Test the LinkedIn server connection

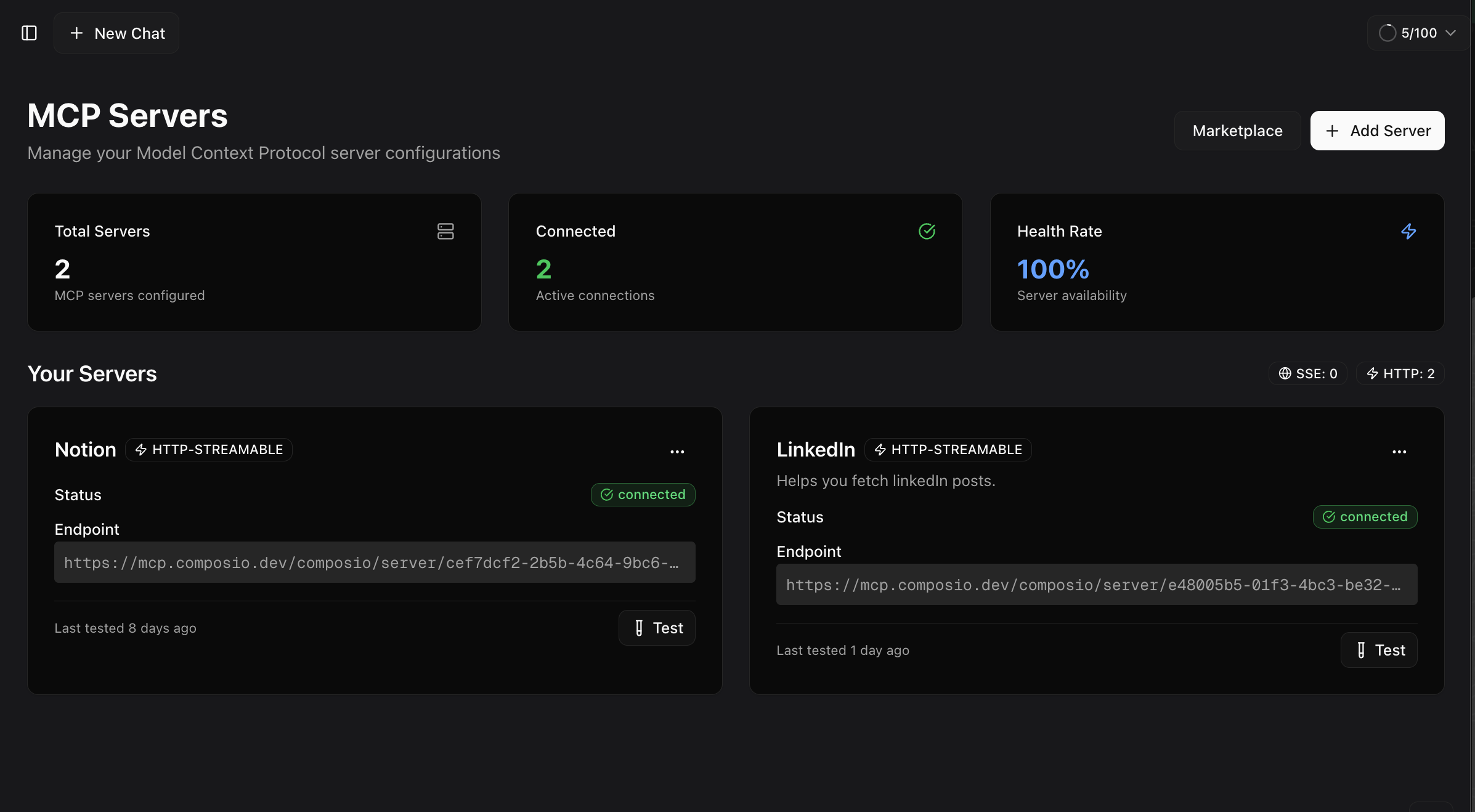[x=1379, y=650]
